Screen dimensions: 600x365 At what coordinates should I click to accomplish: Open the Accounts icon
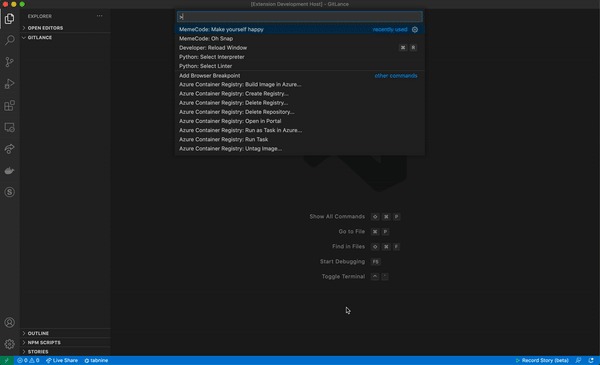click(x=10, y=323)
